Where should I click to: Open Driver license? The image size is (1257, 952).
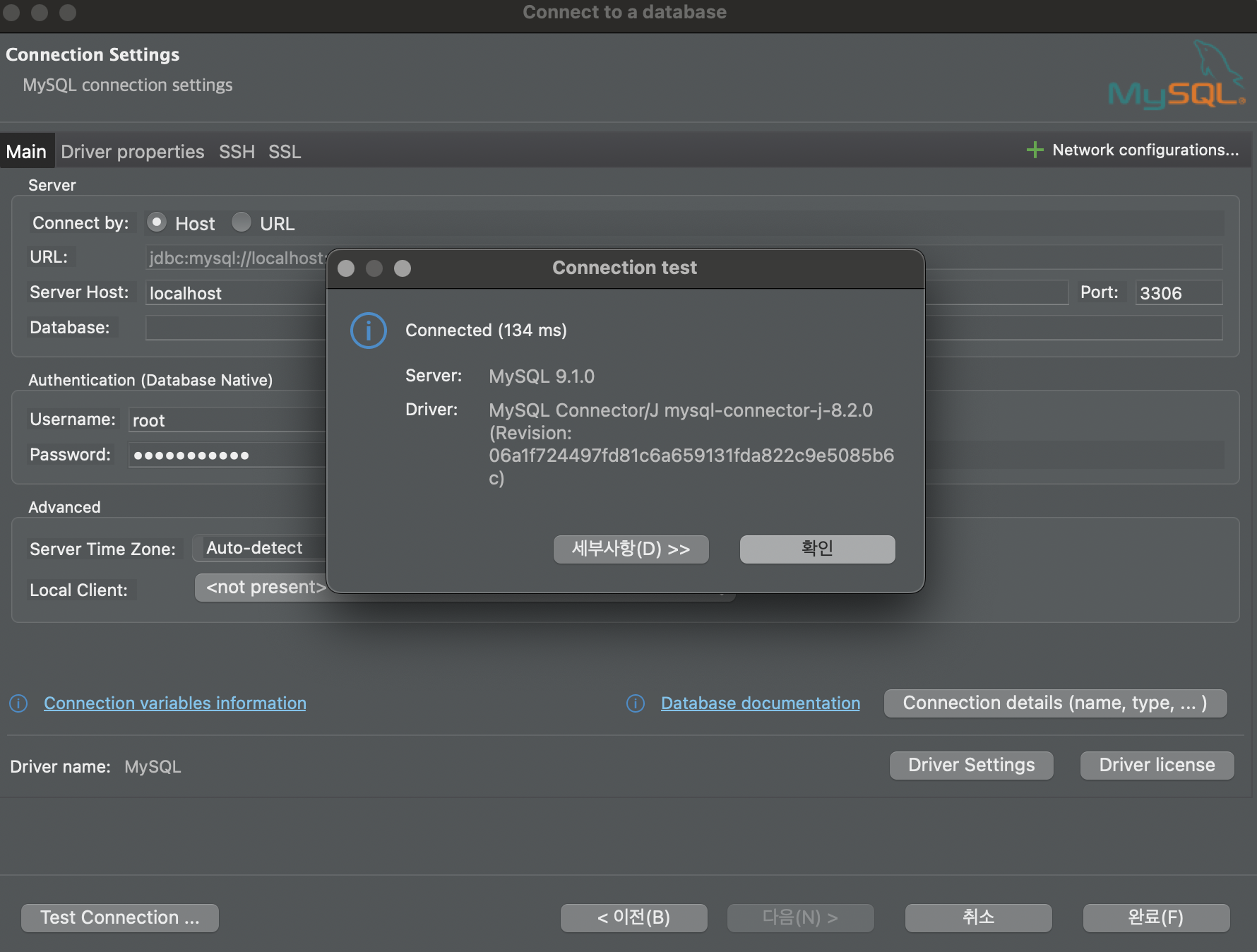1157,765
